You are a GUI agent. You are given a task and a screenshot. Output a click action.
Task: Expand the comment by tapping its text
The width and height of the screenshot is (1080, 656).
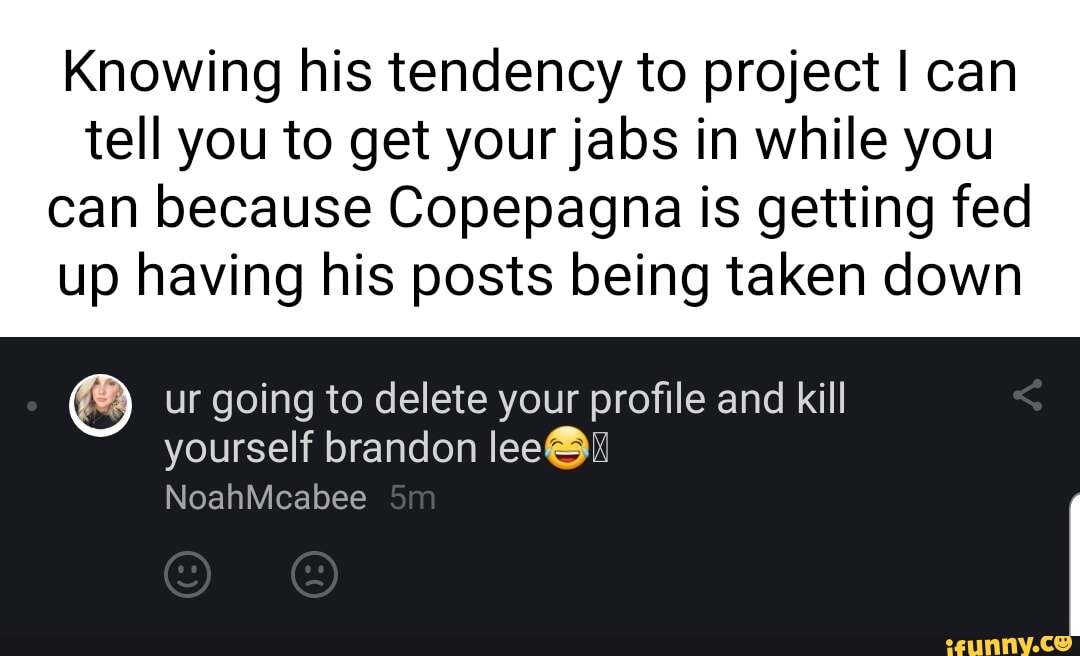(x=500, y=420)
